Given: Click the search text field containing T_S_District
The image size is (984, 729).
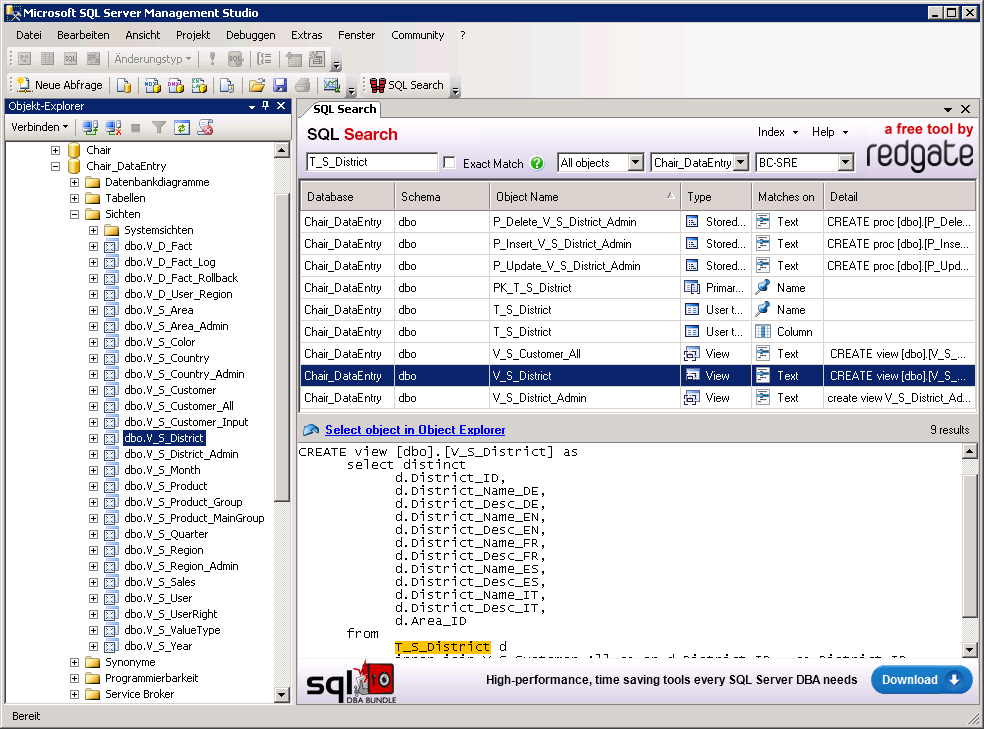Looking at the screenshot, I should coord(372,162).
